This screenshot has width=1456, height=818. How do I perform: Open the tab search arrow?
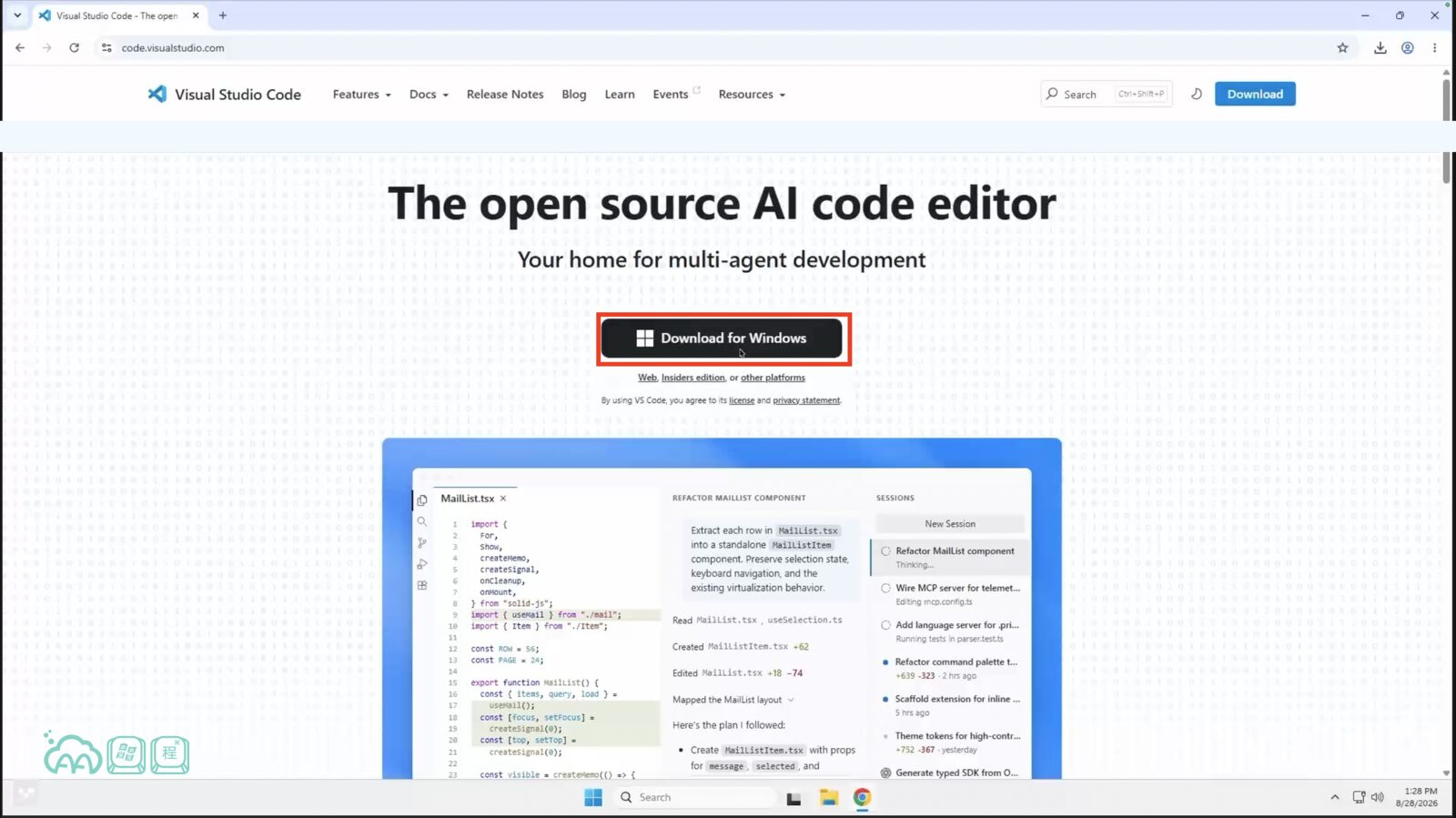coord(17,15)
